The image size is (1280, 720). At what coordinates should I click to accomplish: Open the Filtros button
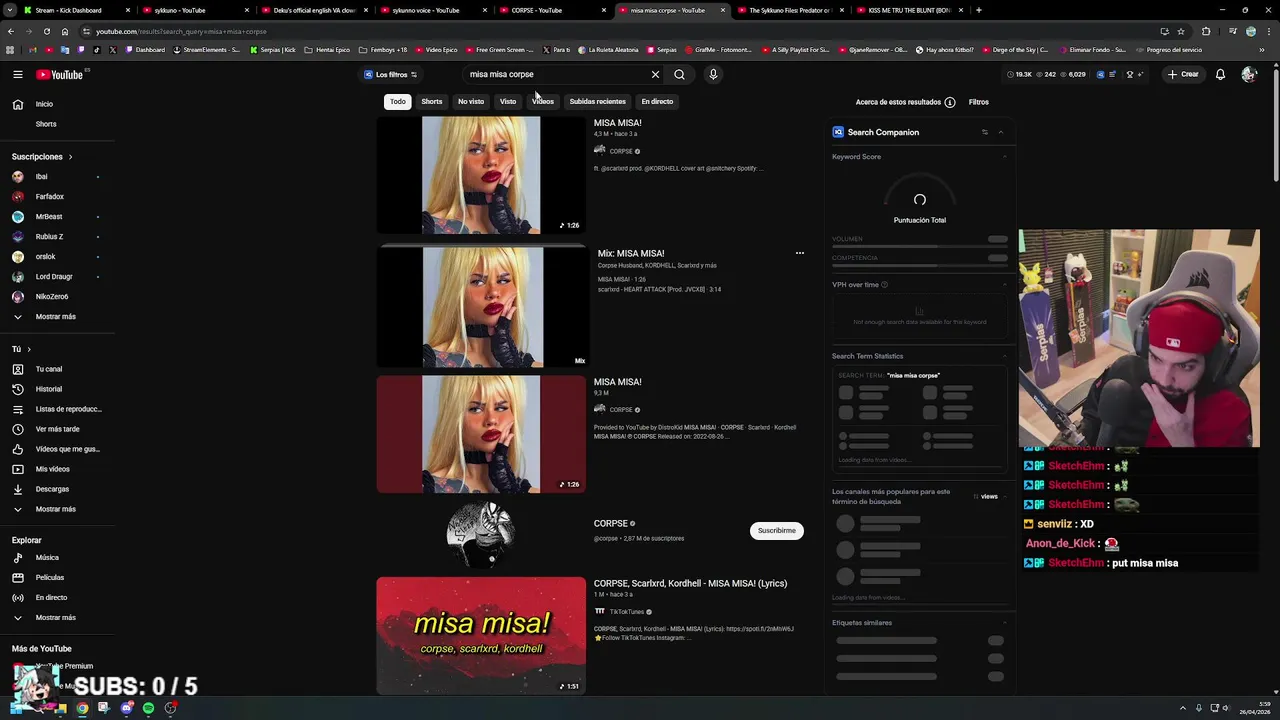978,102
